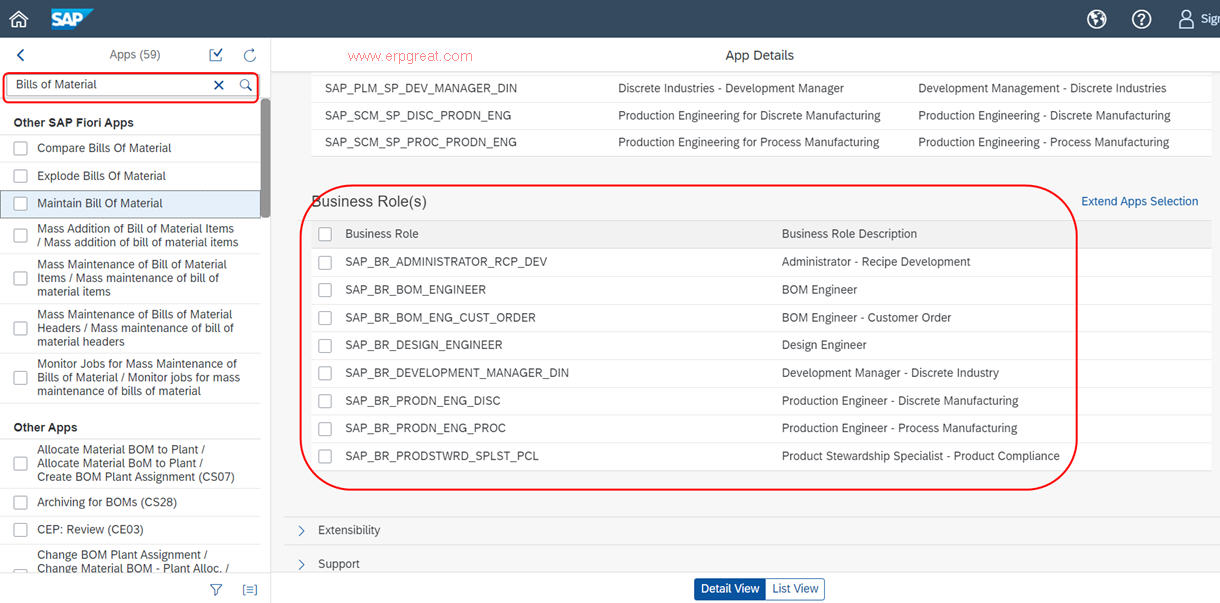Go back with the left arrow
The image size is (1220, 603).
coord(21,55)
